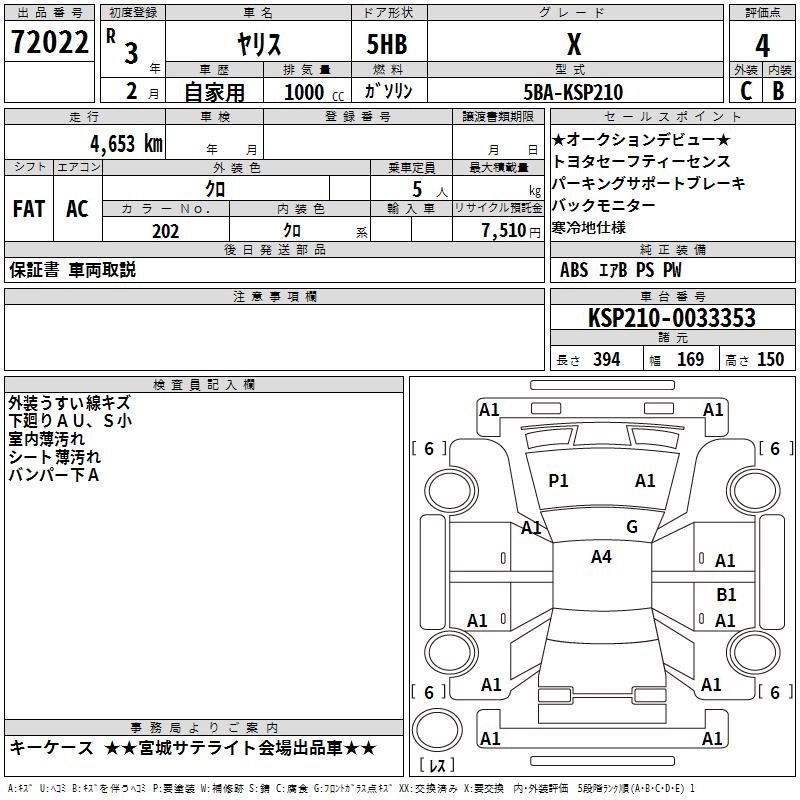Select the chassis number KSP210-0033353

pyautogui.click(x=671, y=318)
